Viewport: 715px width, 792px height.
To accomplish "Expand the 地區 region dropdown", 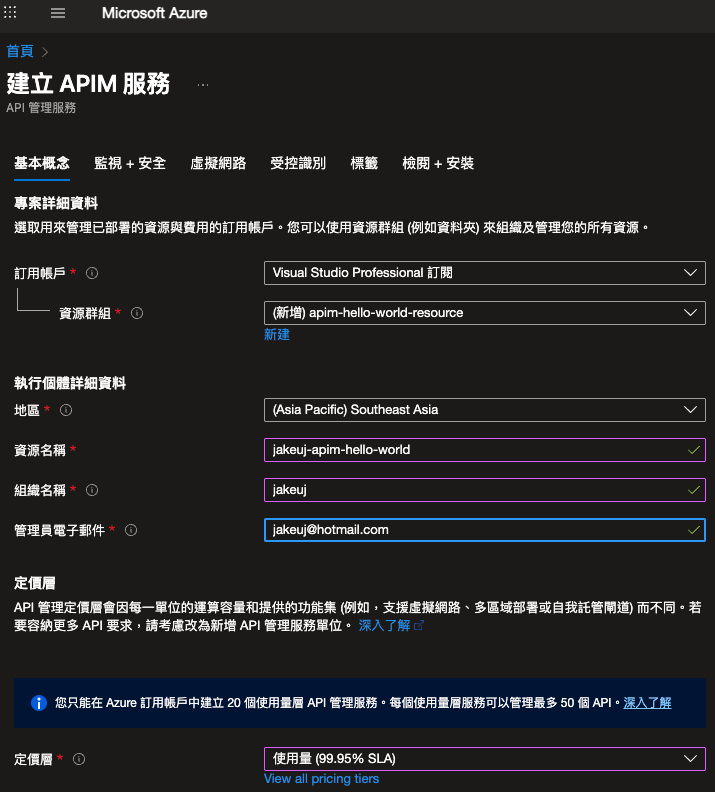I will 485,410.
